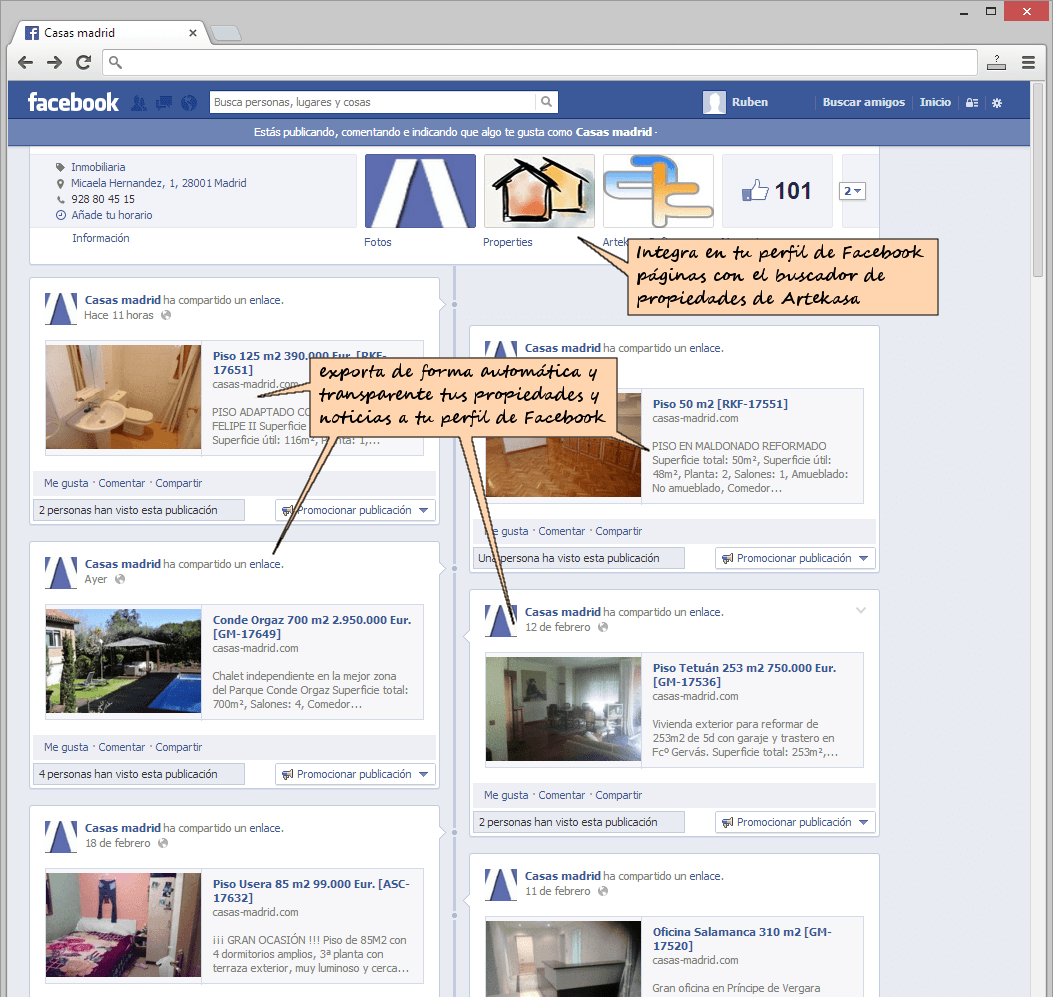This screenshot has height=997, width=1053.
Task: Click the search magnifier button
Action: (x=546, y=102)
